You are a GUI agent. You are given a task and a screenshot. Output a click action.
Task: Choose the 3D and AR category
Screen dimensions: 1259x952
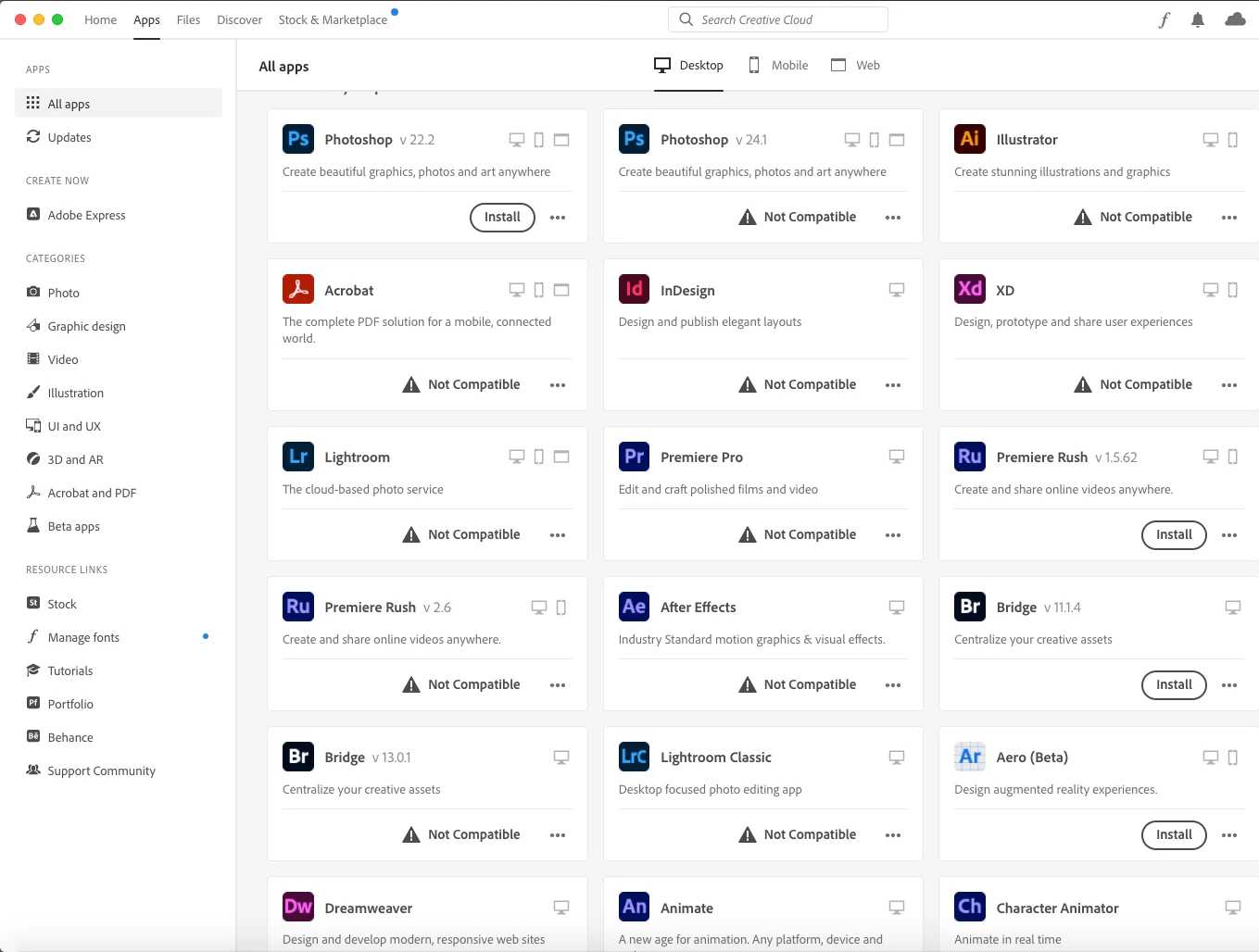click(119, 459)
